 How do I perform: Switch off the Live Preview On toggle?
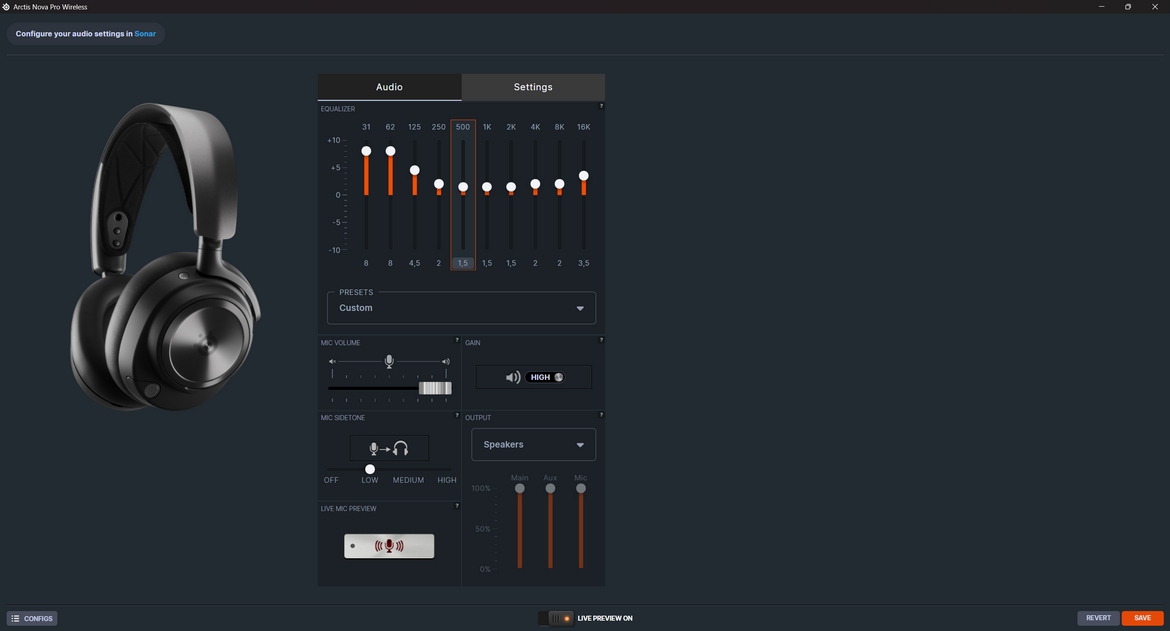click(x=556, y=618)
